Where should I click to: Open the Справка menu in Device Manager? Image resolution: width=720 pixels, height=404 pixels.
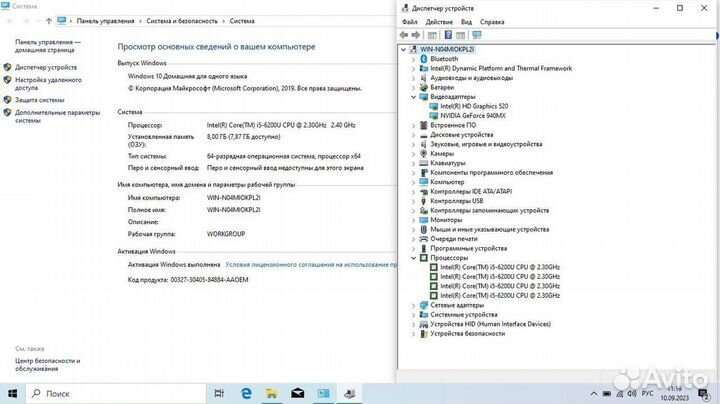(492, 22)
